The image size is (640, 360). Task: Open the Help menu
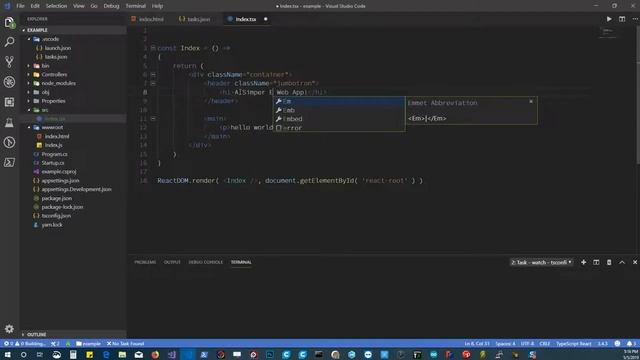[x=157, y=6]
